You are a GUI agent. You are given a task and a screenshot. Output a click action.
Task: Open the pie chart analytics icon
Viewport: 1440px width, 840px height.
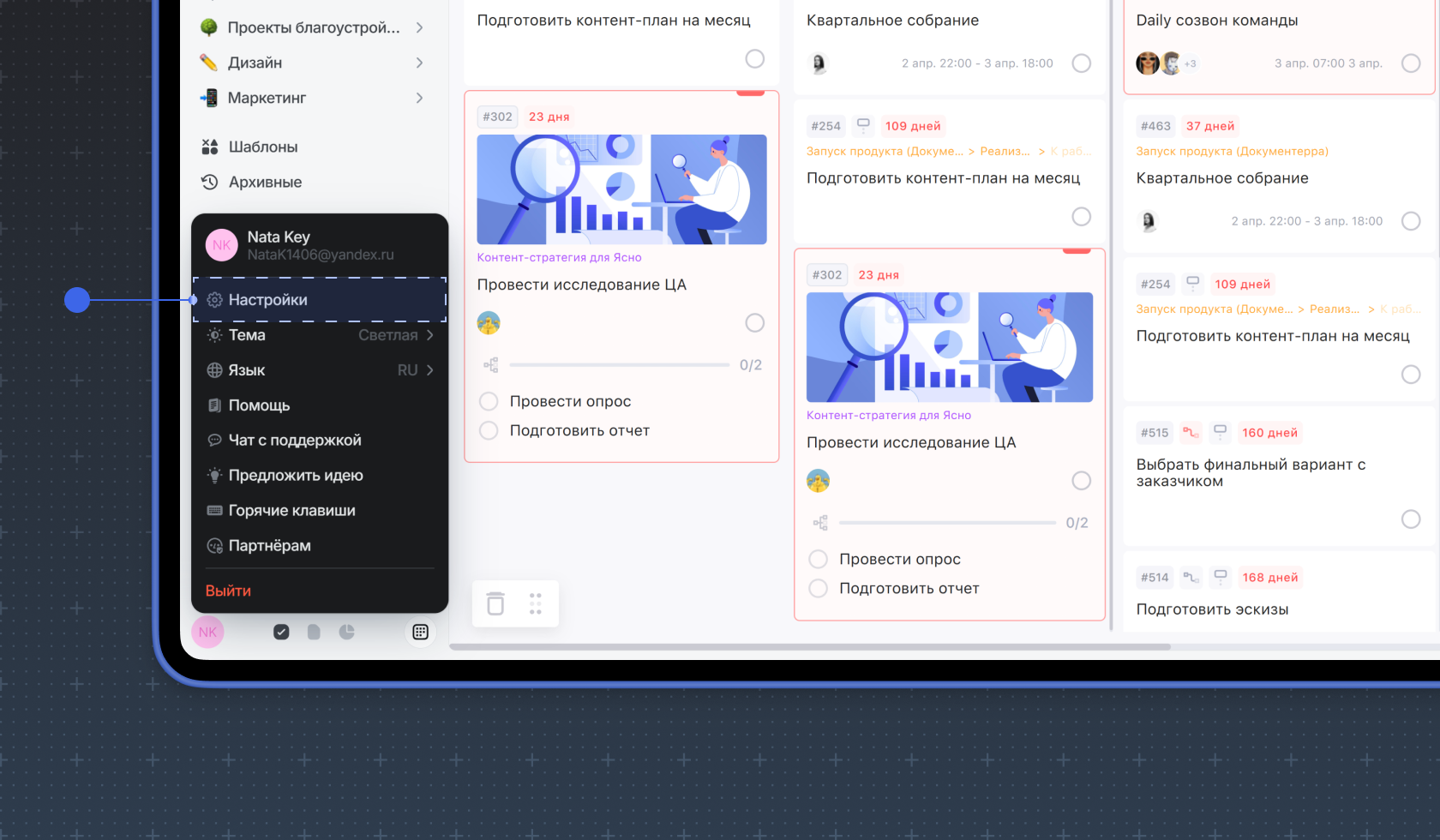[x=346, y=632]
